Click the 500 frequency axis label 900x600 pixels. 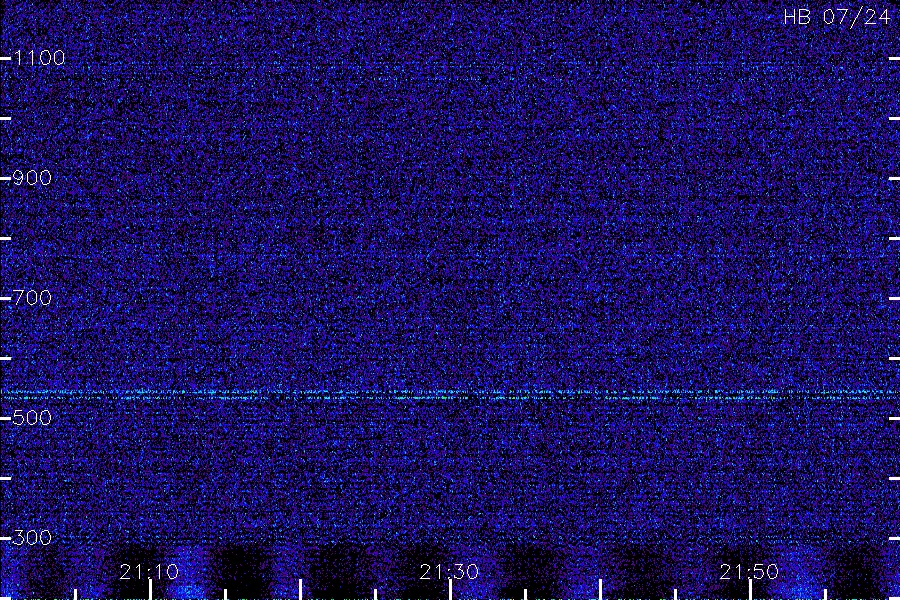point(32,418)
